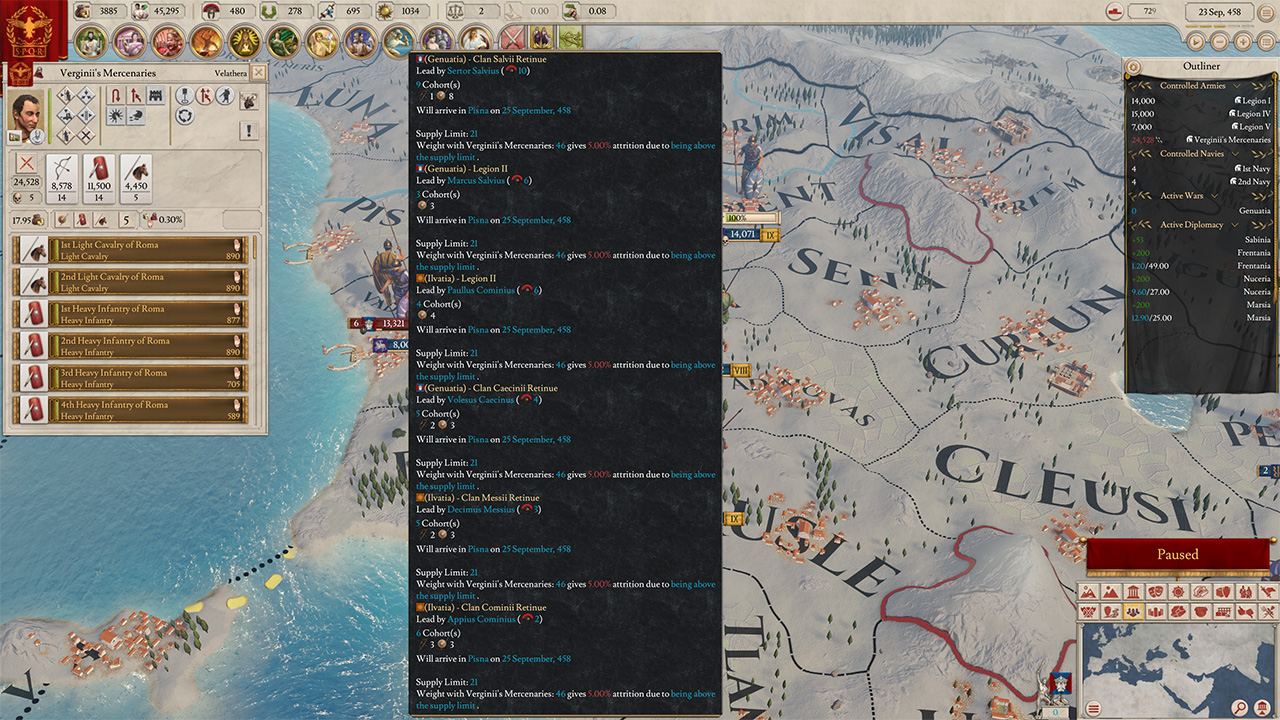The width and height of the screenshot is (1280, 720).
Task: Decrease game speed with minus button
Action: (1219, 42)
